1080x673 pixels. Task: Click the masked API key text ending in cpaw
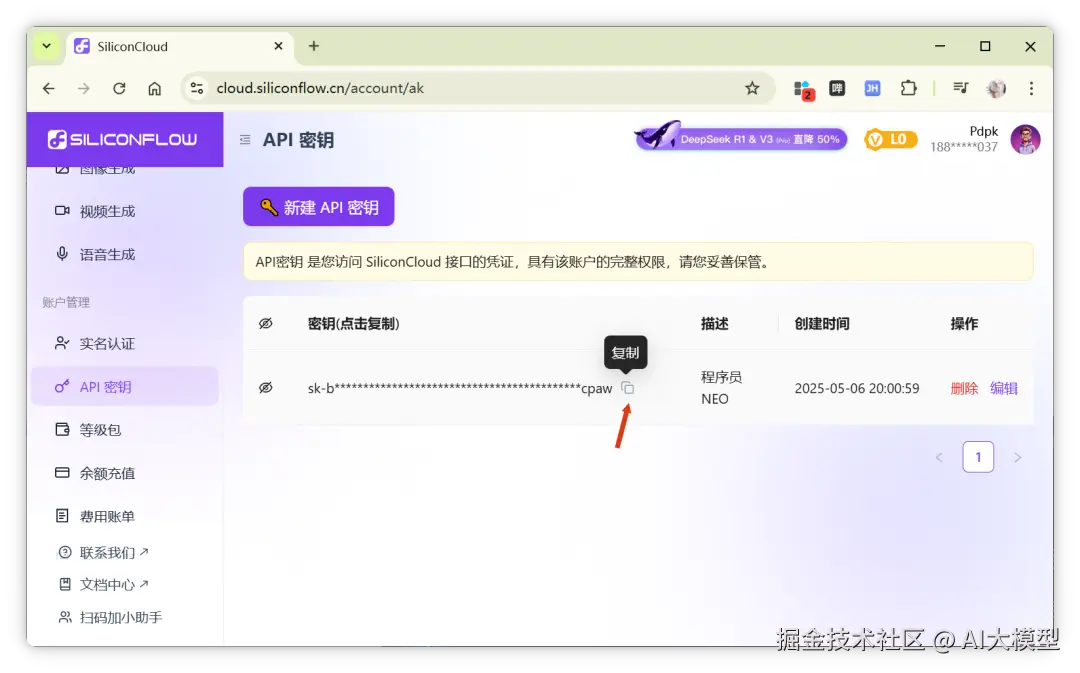point(459,389)
